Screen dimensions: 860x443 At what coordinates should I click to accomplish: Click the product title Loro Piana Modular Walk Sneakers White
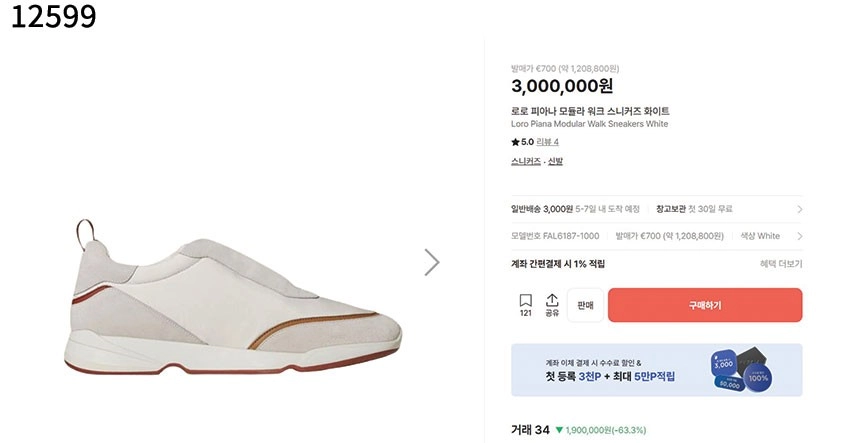click(589, 124)
